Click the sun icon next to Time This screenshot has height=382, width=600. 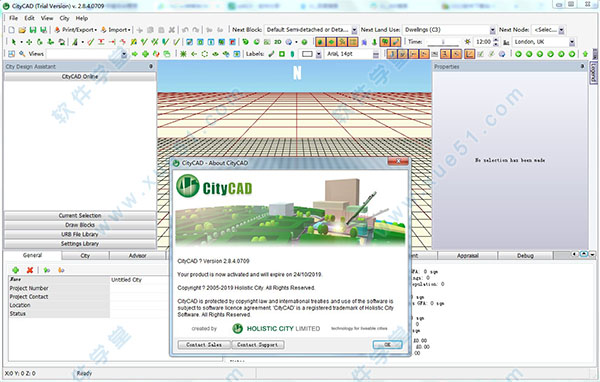point(467,42)
